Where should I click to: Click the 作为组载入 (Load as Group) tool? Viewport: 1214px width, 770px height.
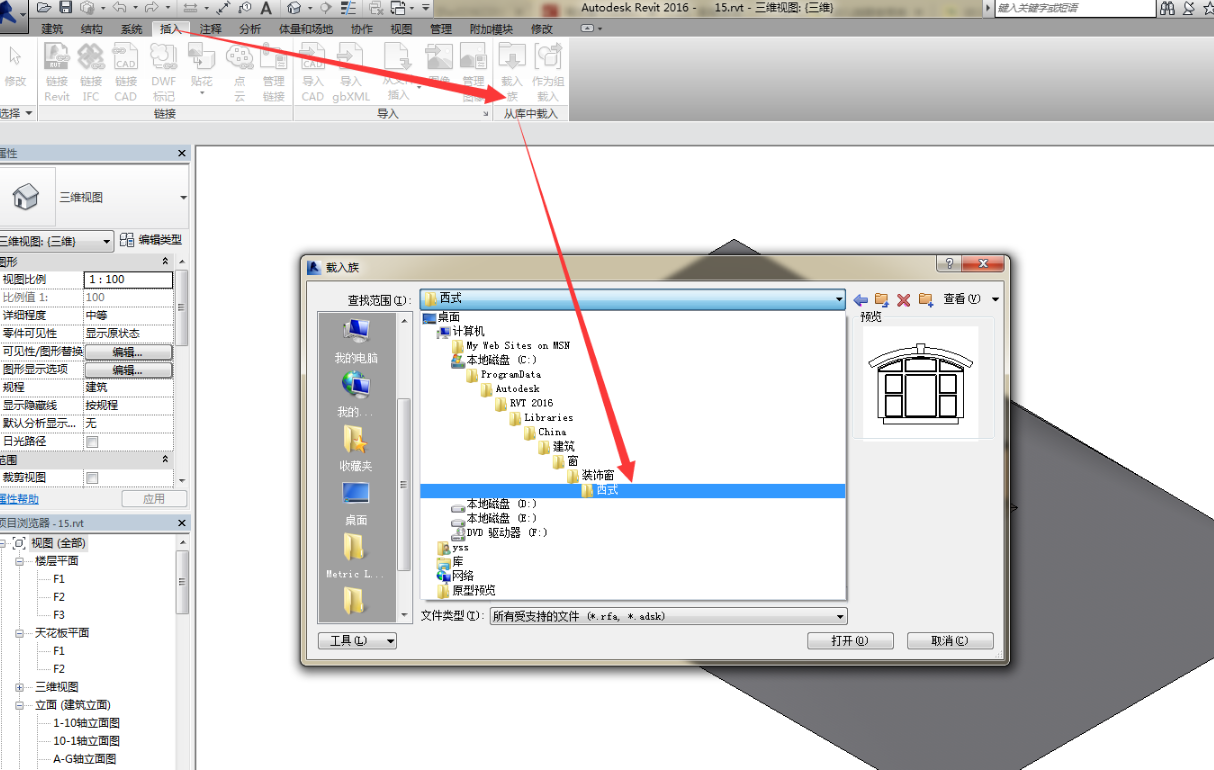548,73
